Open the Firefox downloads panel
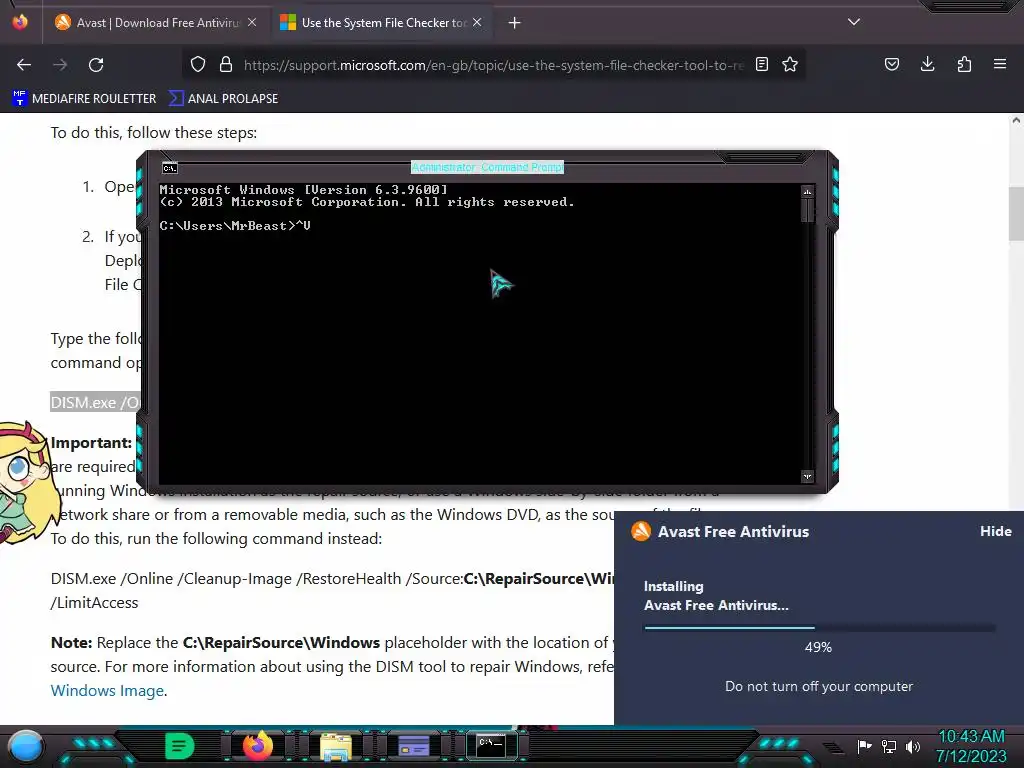This screenshot has width=1024, height=768. (x=927, y=64)
